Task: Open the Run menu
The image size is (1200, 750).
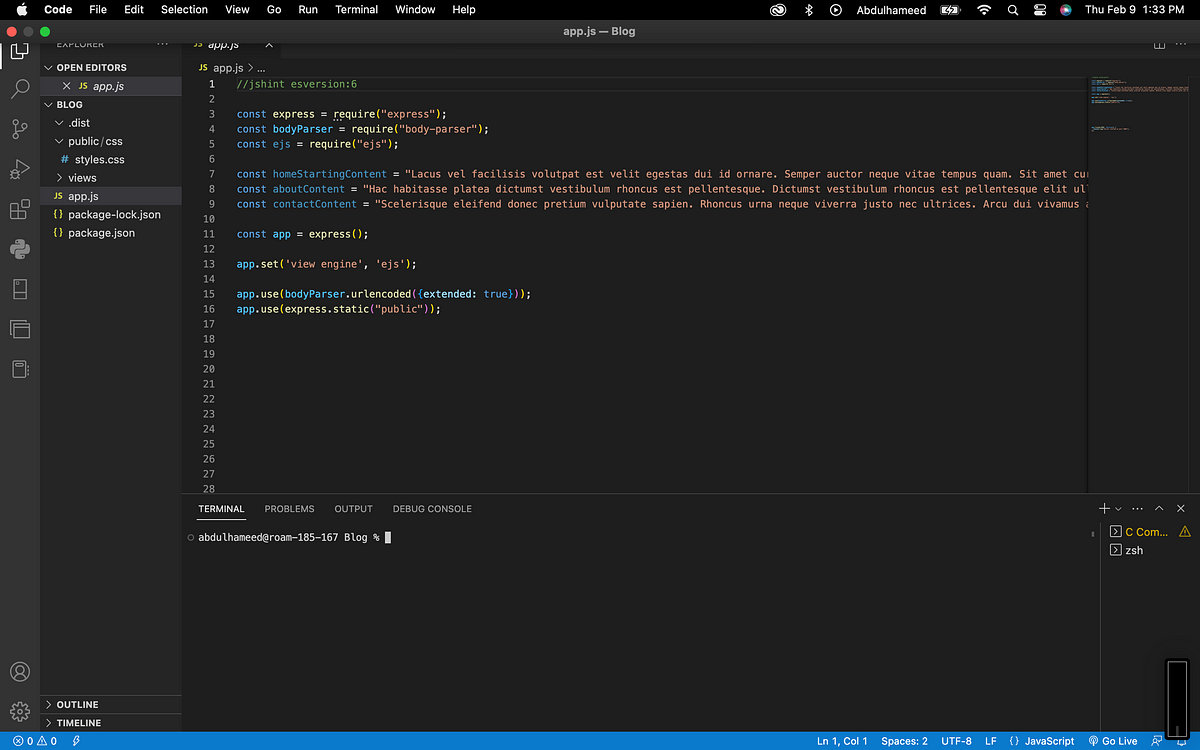Action: (x=308, y=10)
